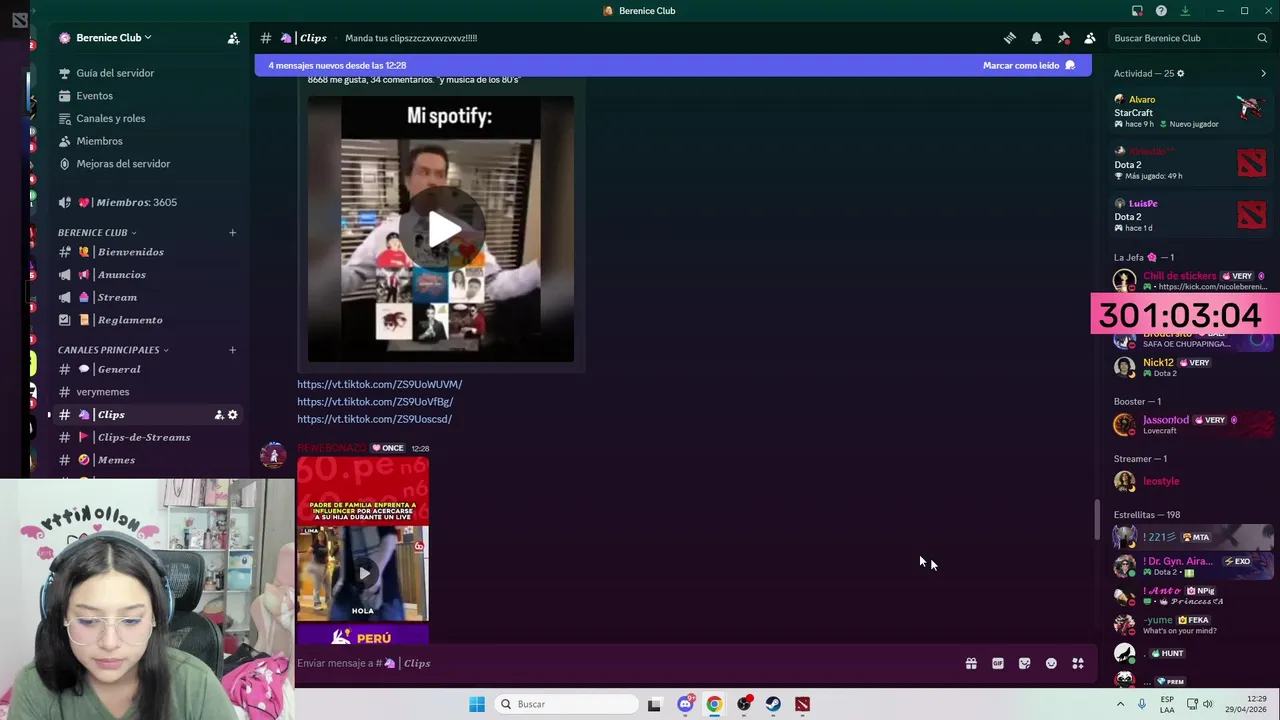Click the taskbar Buscar search box
Screen dimensions: 1280x720
(x=567, y=704)
